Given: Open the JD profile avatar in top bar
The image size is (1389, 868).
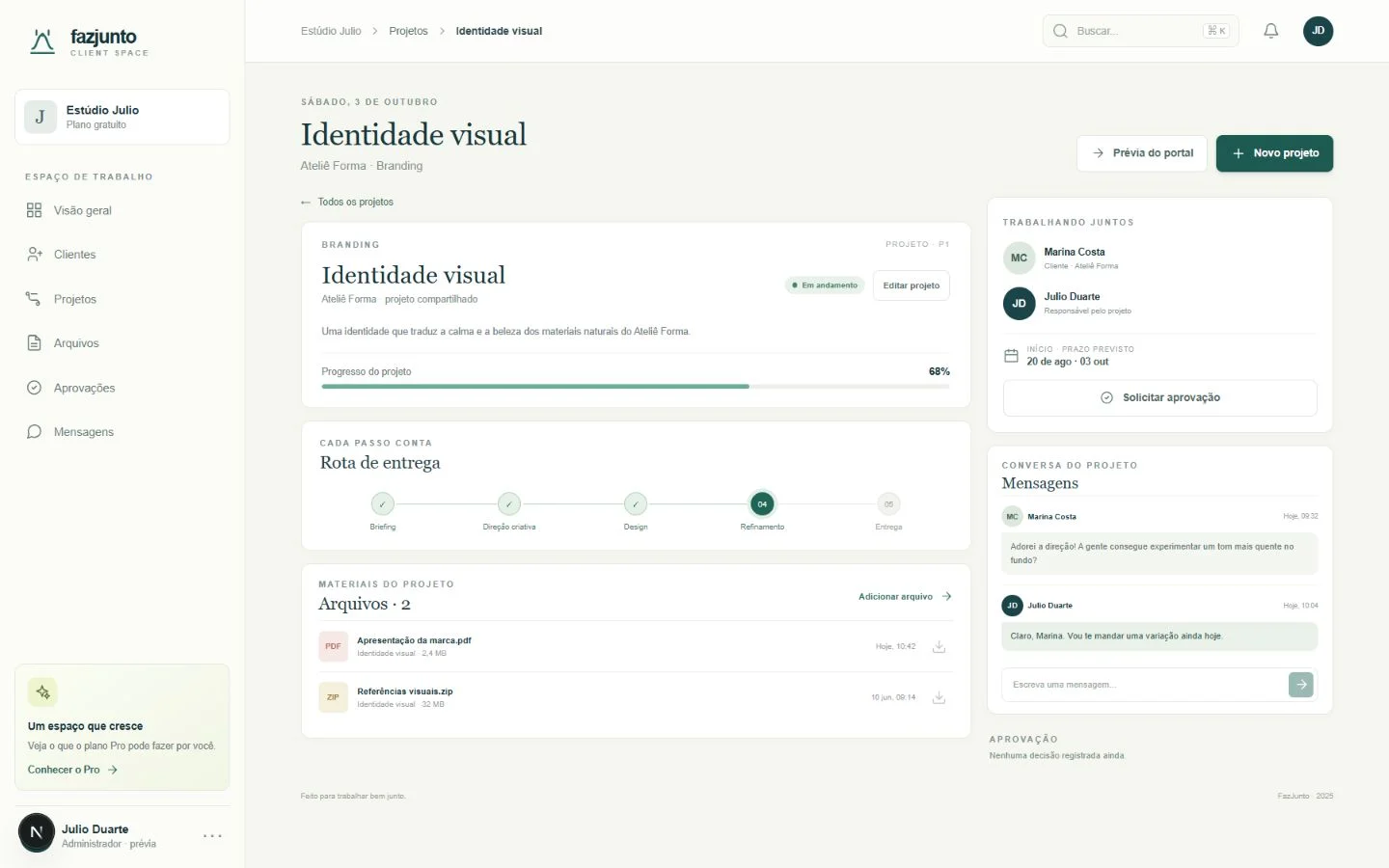Looking at the screenshot, I should point(1318,31).
